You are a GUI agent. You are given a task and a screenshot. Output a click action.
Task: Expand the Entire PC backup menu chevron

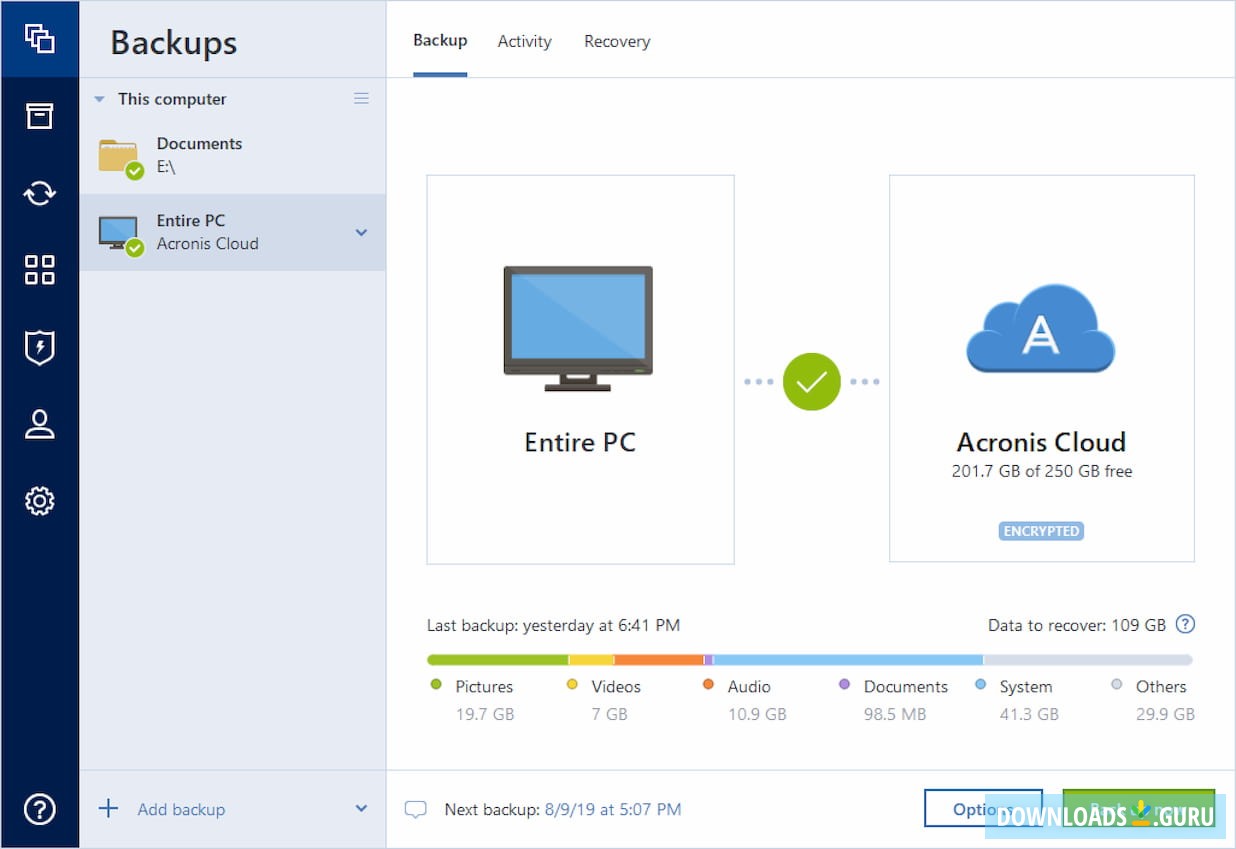click(361, 232)
